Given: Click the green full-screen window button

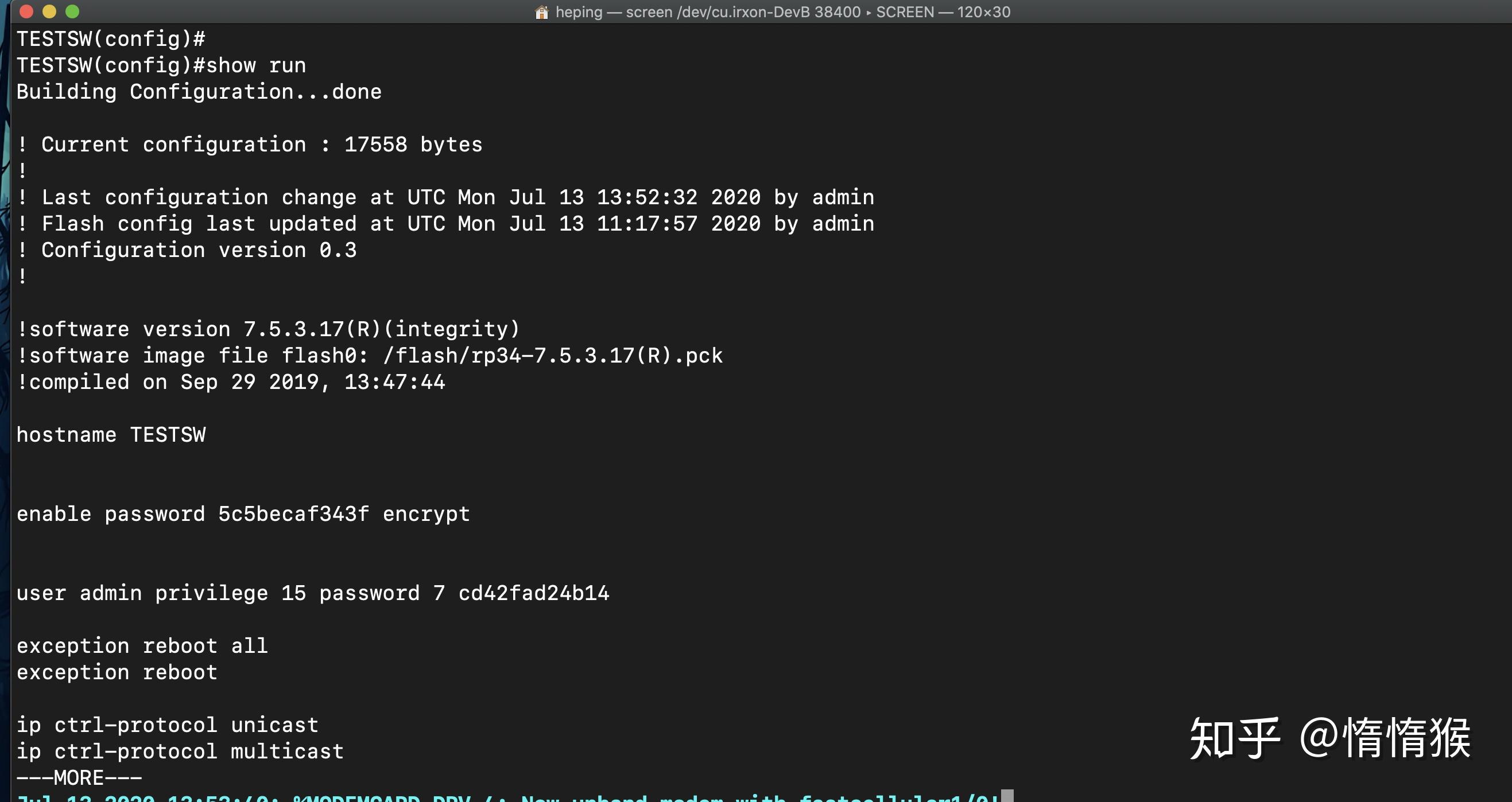Looking at the screenshot, I should pos(72,11).
